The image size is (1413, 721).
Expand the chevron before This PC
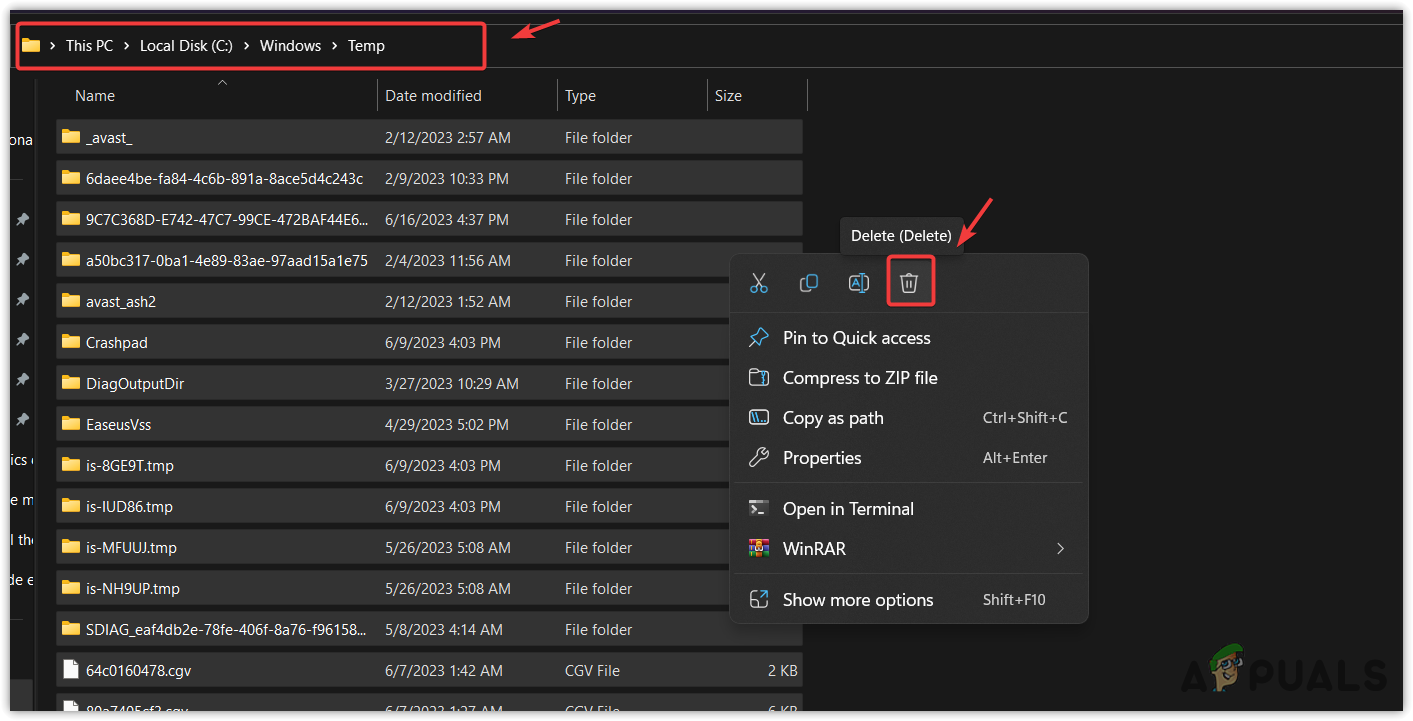(x=52, y=46)
